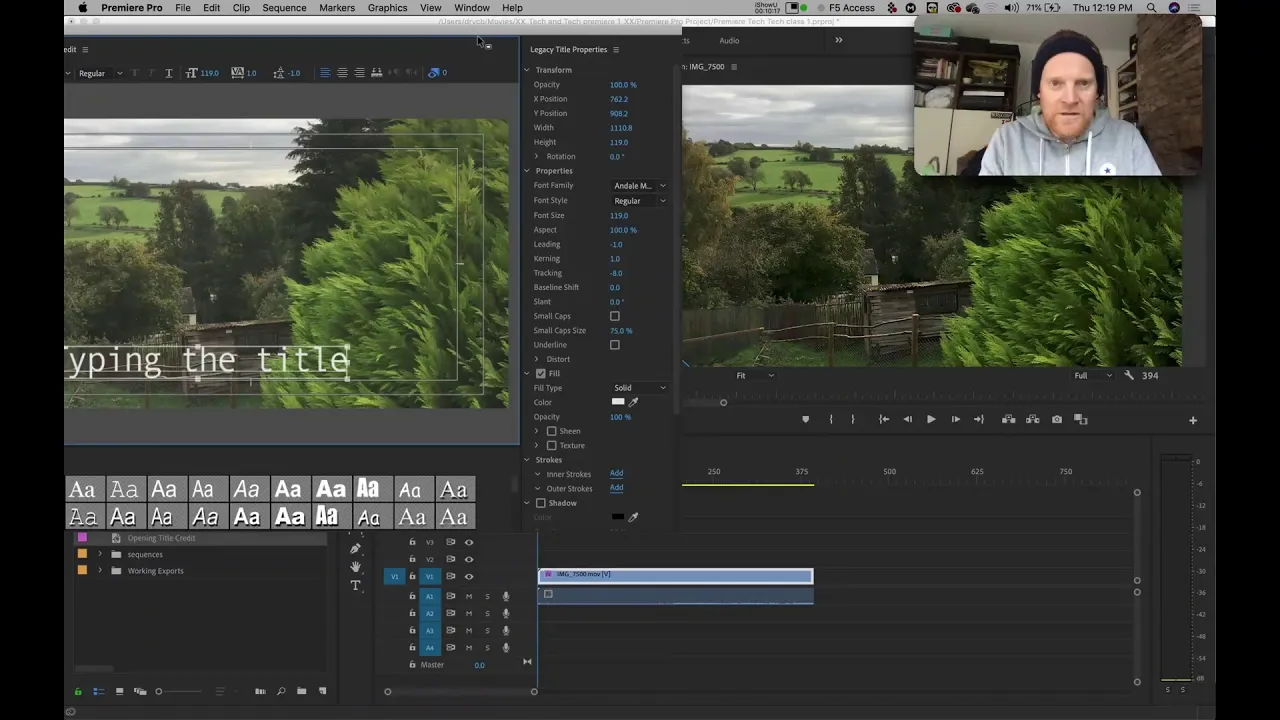Mute audio track A1
This screenshot has height=720, width=1280.
coord(469,597)
